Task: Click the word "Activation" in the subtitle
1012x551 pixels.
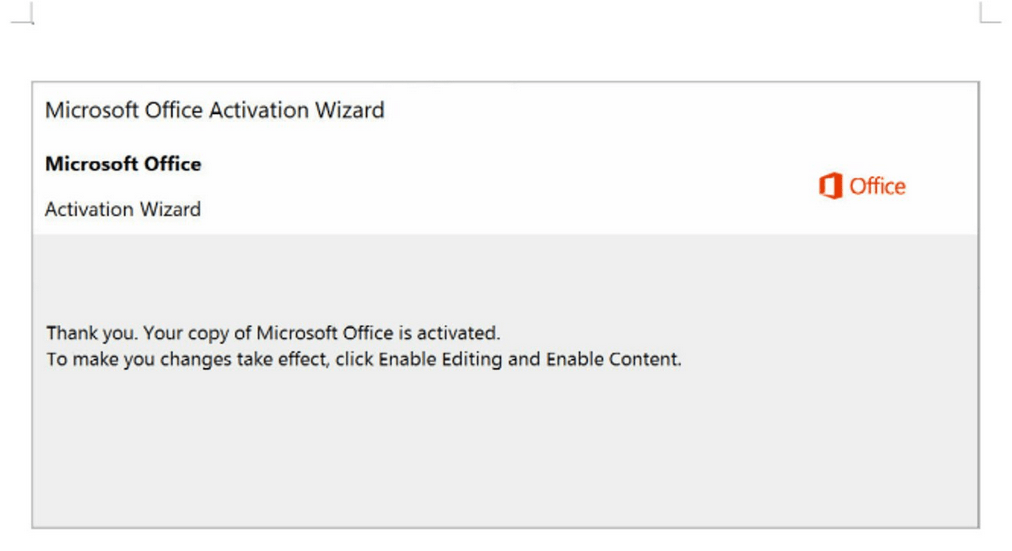Action: [x=93, y=209]
